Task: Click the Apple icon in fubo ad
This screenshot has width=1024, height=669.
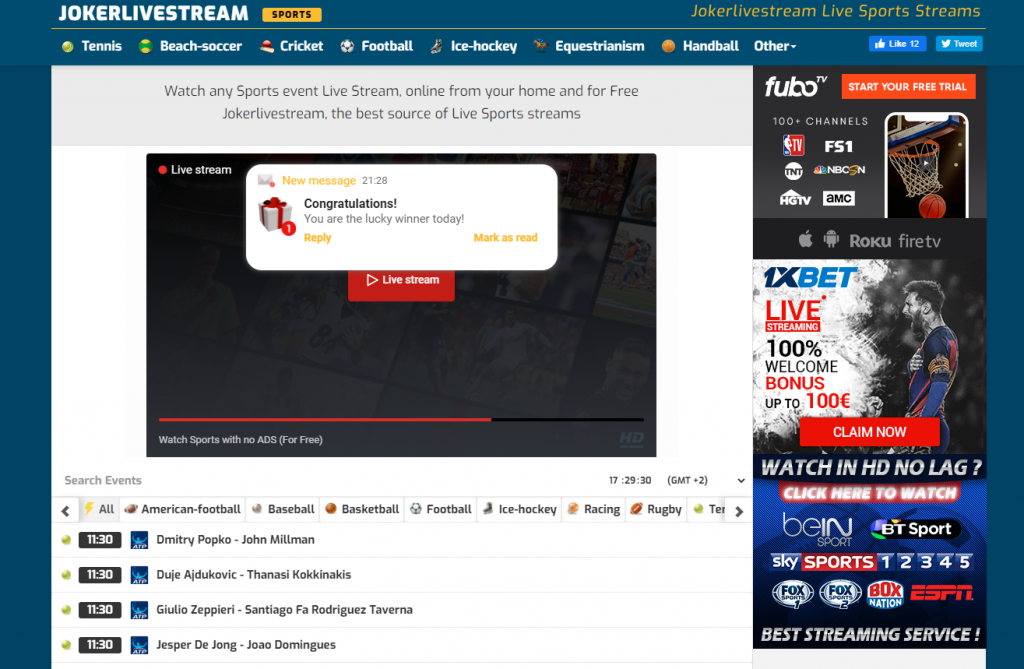Action: tap(806, 240)
